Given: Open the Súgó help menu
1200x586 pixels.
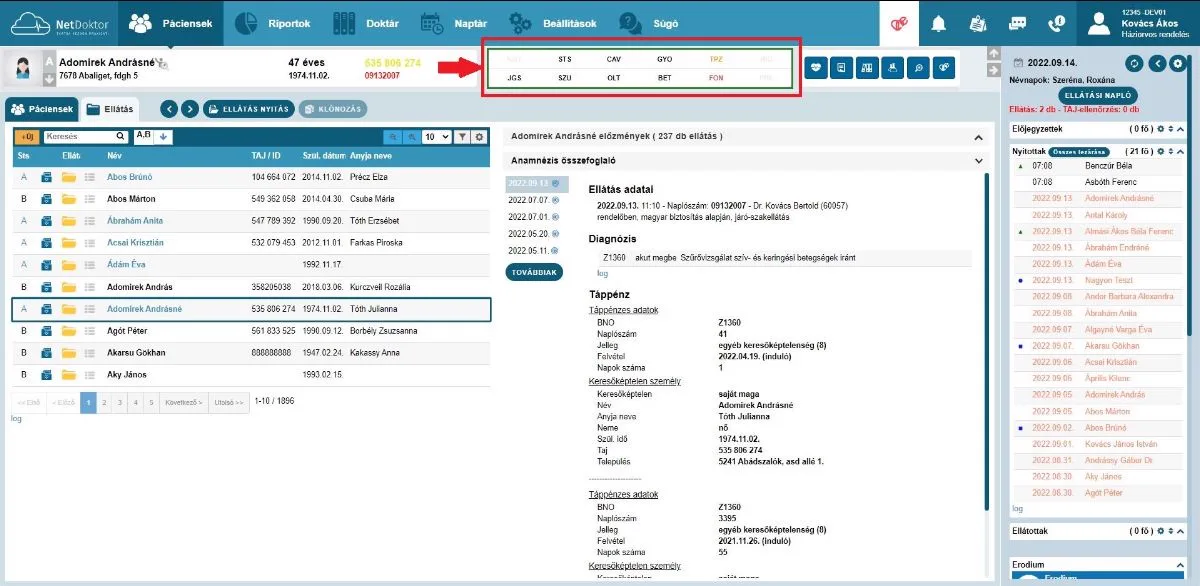Looking at the screenshot, I should tap(643, 23).
